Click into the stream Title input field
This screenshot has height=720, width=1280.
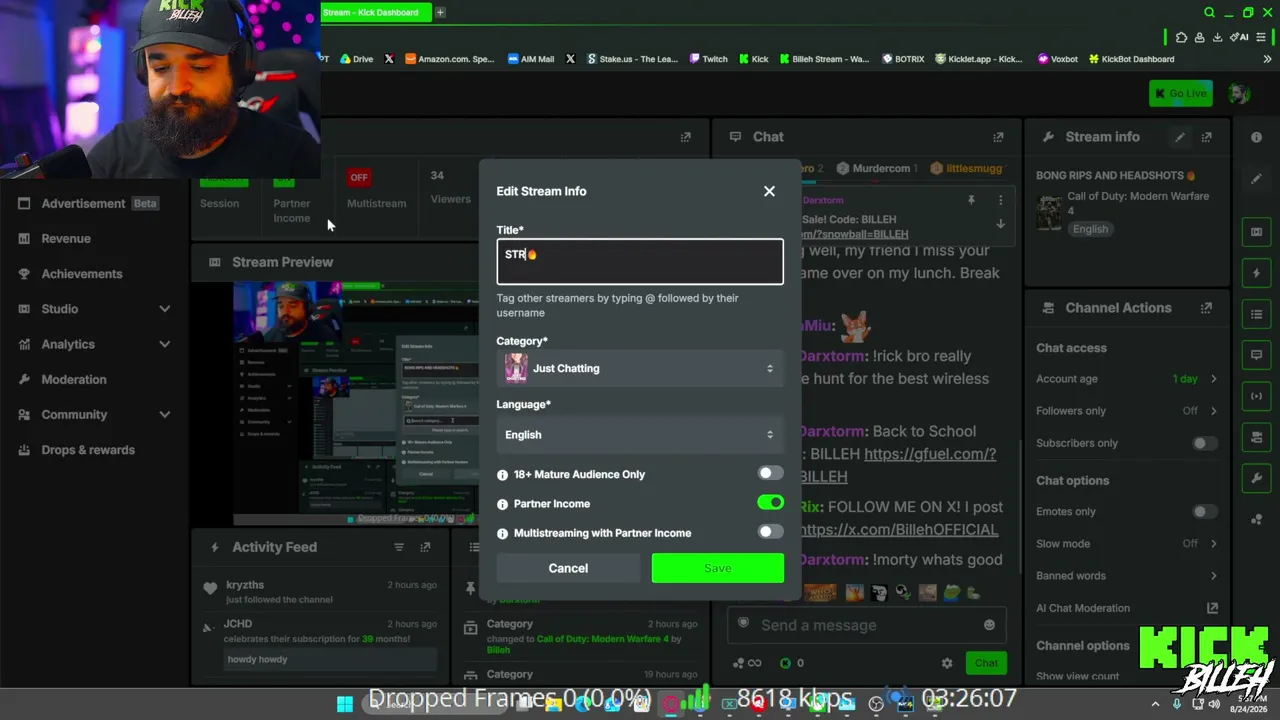coord(640,261)
